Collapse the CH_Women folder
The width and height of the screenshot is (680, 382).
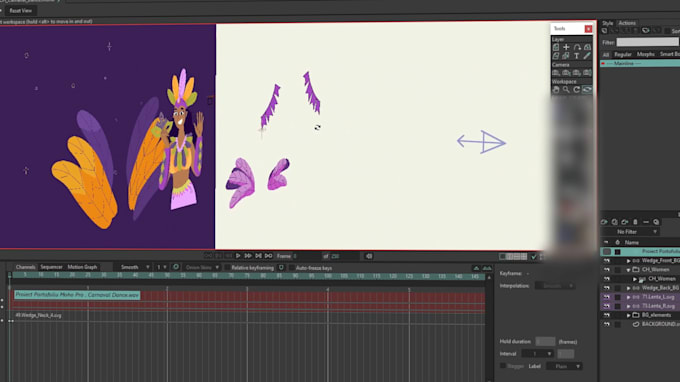(x=628, y=270)
